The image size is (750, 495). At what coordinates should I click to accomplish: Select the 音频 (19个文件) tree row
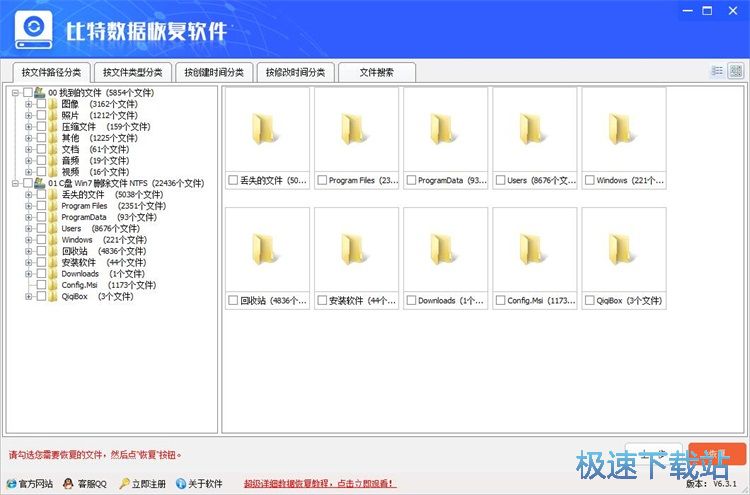click(95, 161)
